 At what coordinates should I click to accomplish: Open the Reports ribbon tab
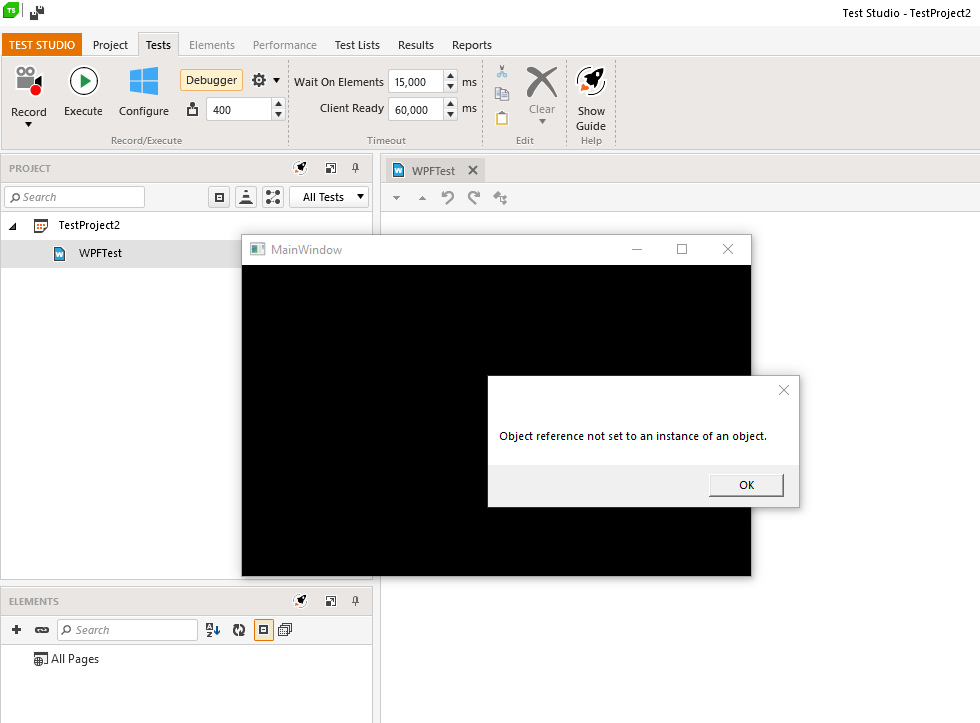click(x=472, y=45)
